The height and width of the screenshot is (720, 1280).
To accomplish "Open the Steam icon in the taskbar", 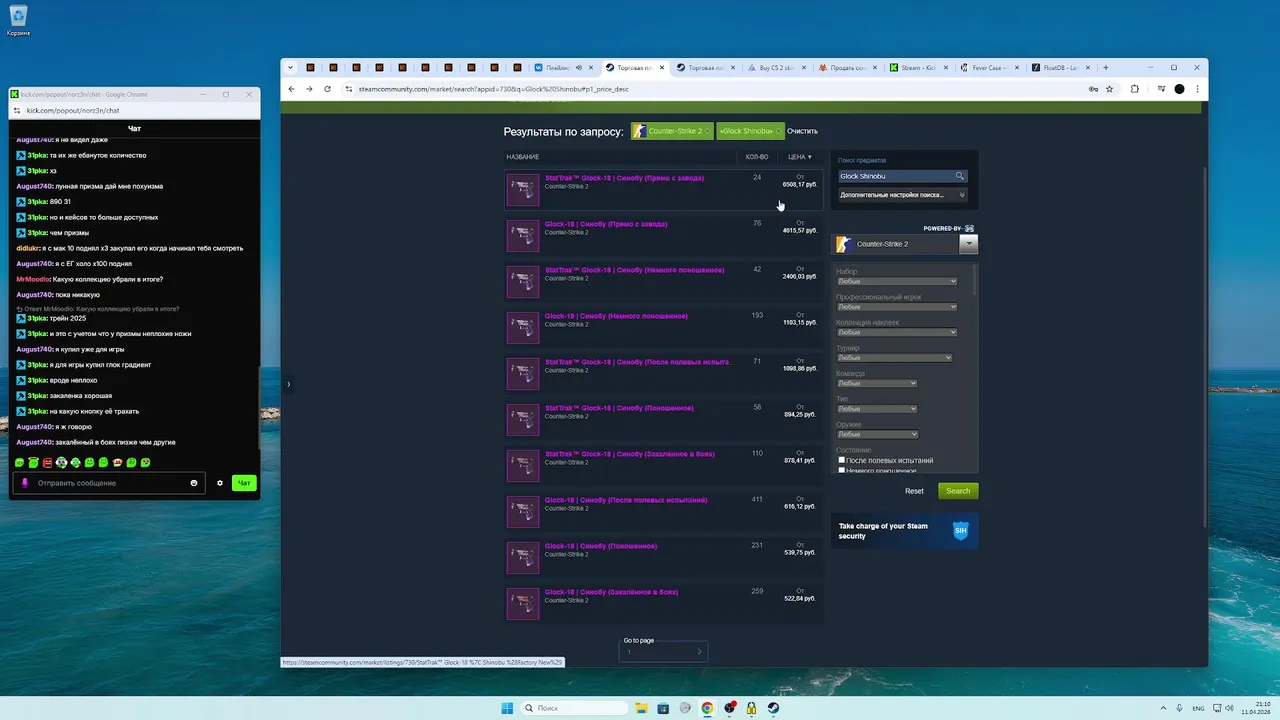I will 773,708.
